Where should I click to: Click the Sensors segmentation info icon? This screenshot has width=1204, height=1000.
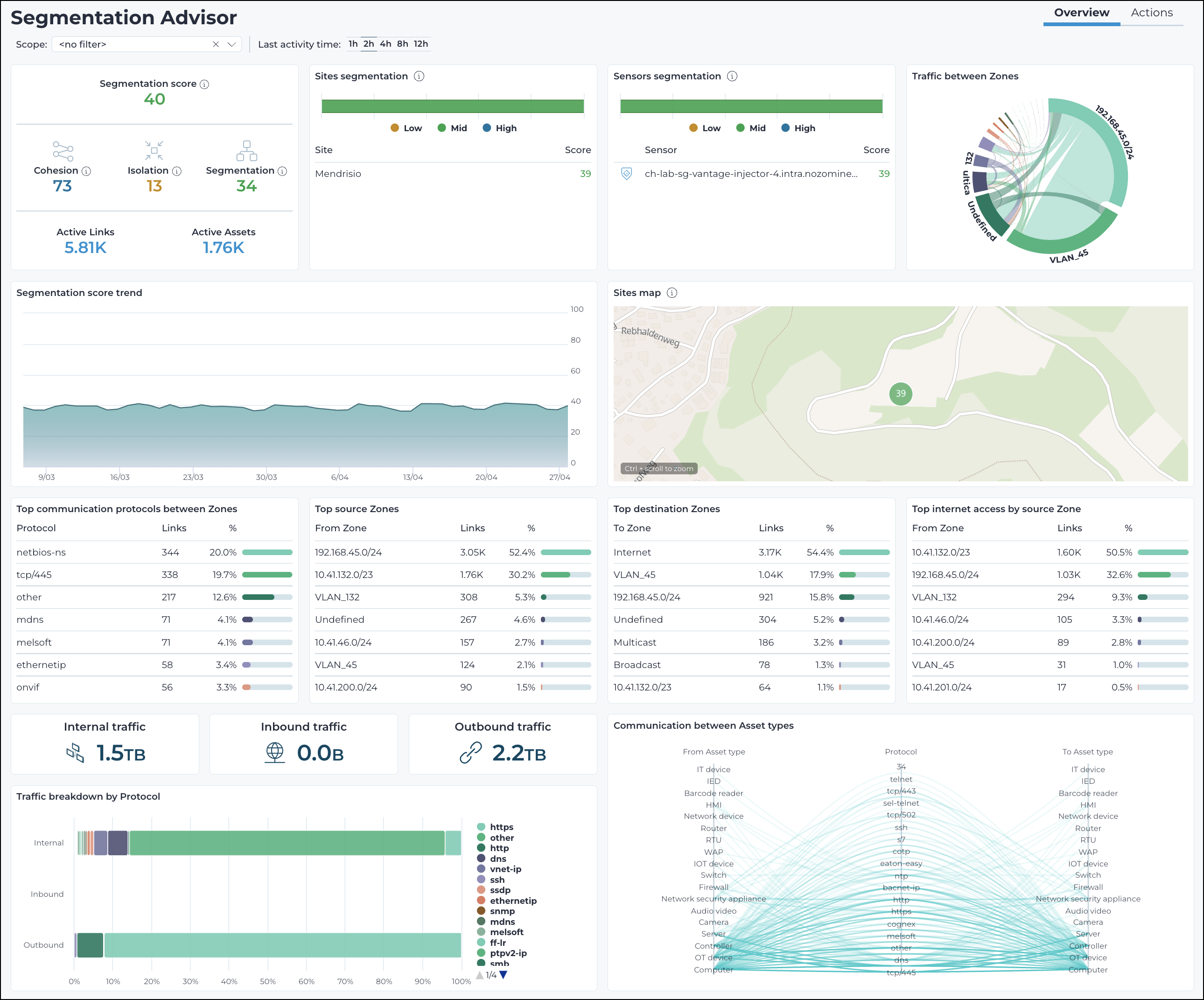click(x=732, y=76)
